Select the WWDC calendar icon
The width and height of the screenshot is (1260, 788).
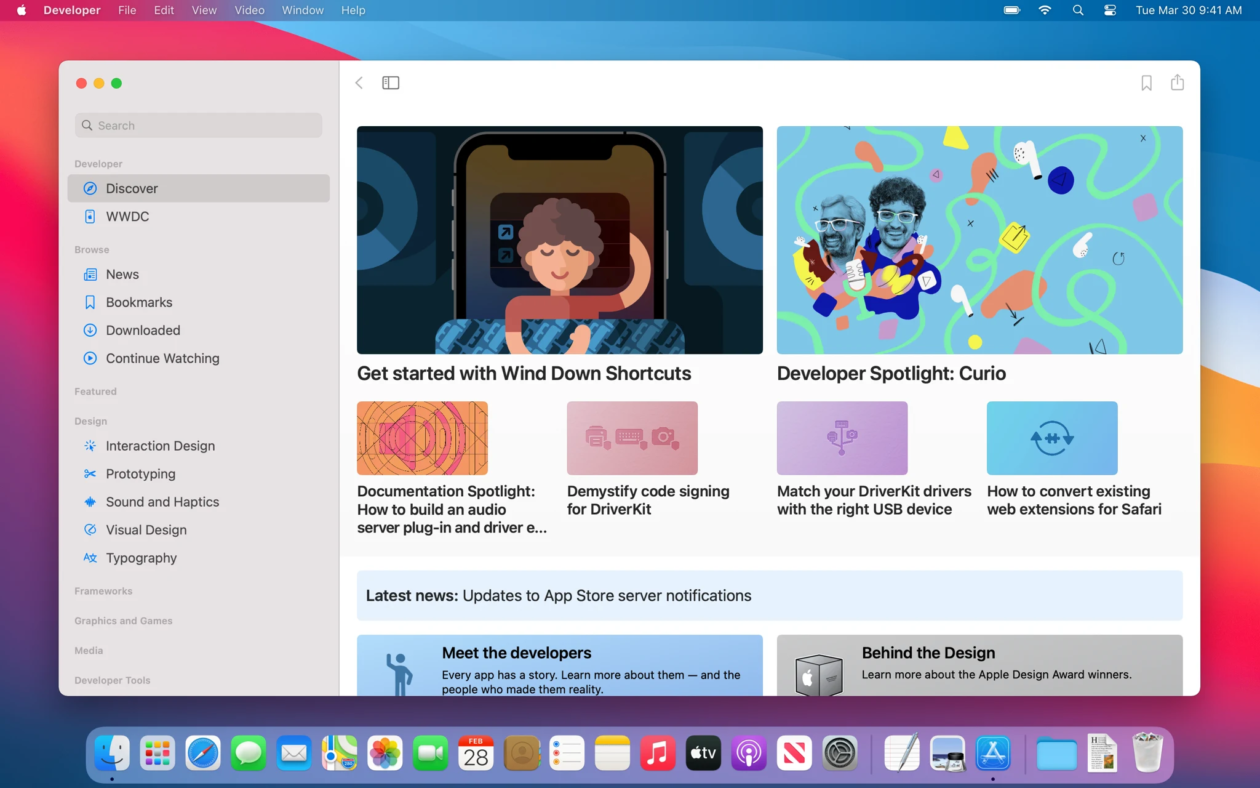point(89,216)
